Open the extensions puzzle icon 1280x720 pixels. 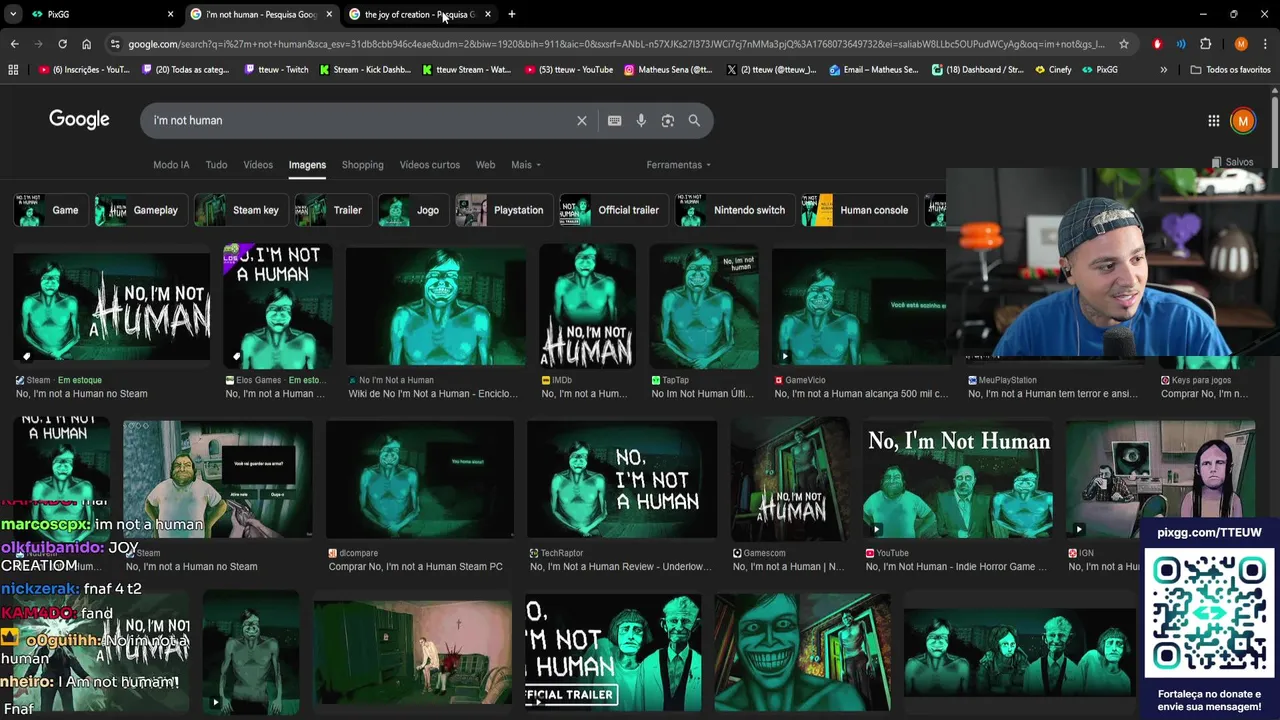pyautogui.click(x=1205, y=44)
